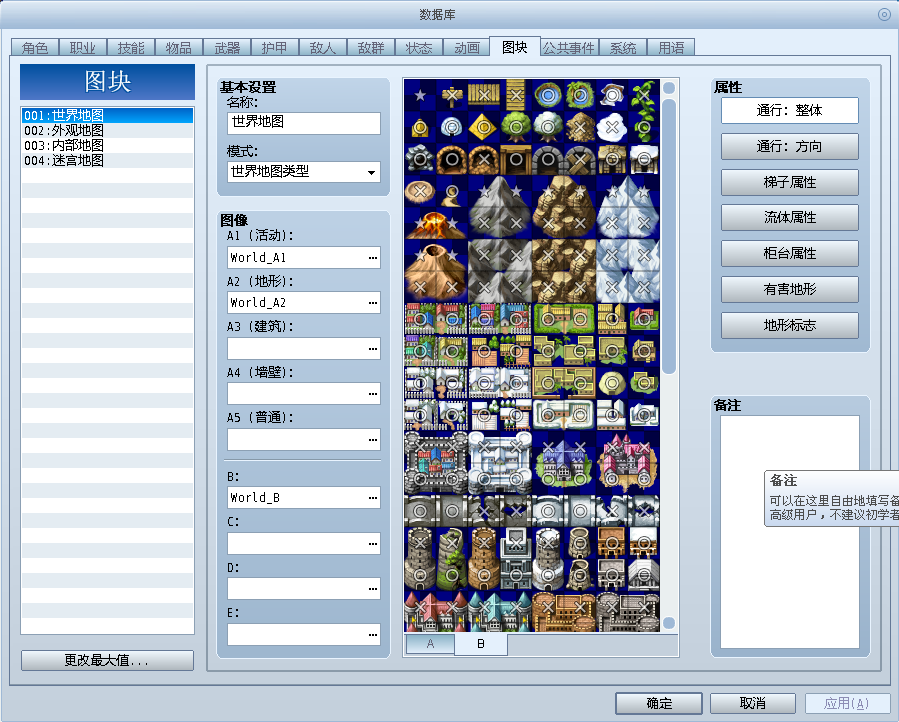This screenshot has height=722, width=899.
Task: Click the snow-roofed hut tile
Action: pos(644,159)
